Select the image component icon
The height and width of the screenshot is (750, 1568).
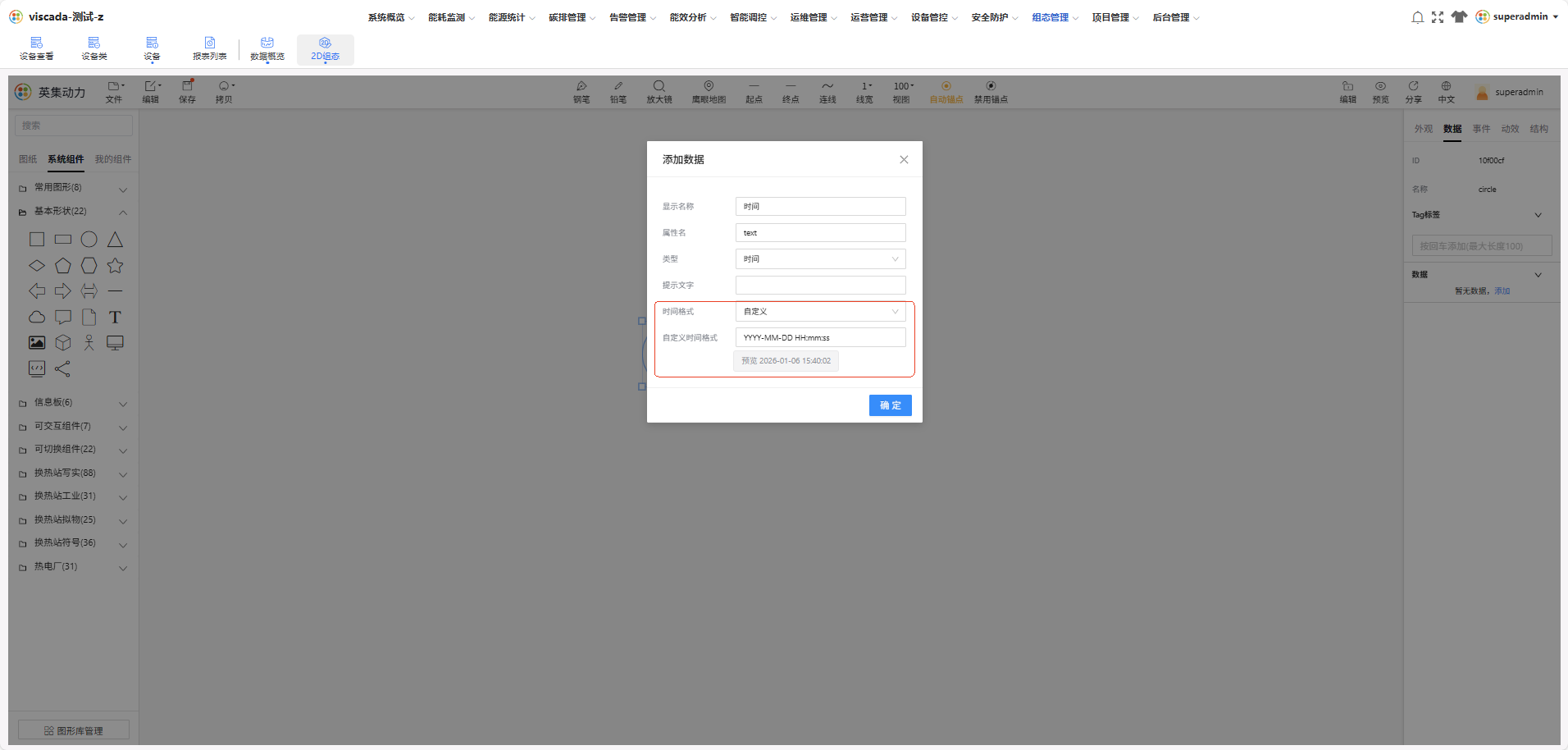coord(37,343)
